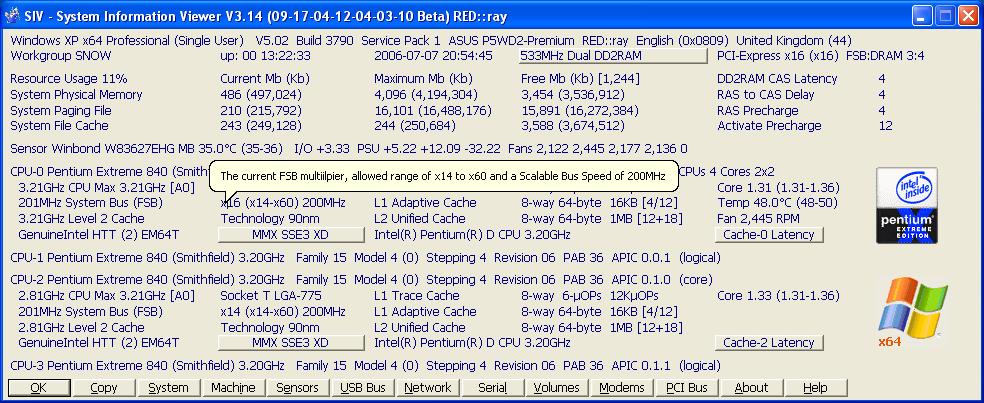Click the 'x14 (x14-x60) 200MHz' multiplier text
984x403 pixels.
(283, 312)
